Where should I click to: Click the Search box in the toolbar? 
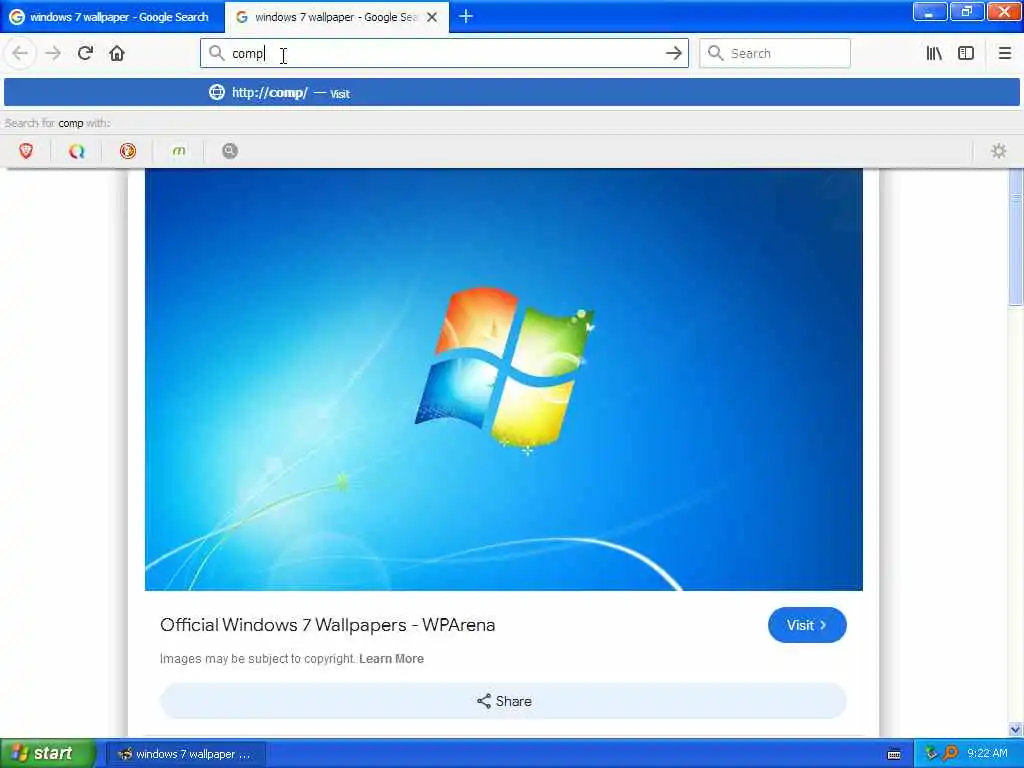pos(775,53)
